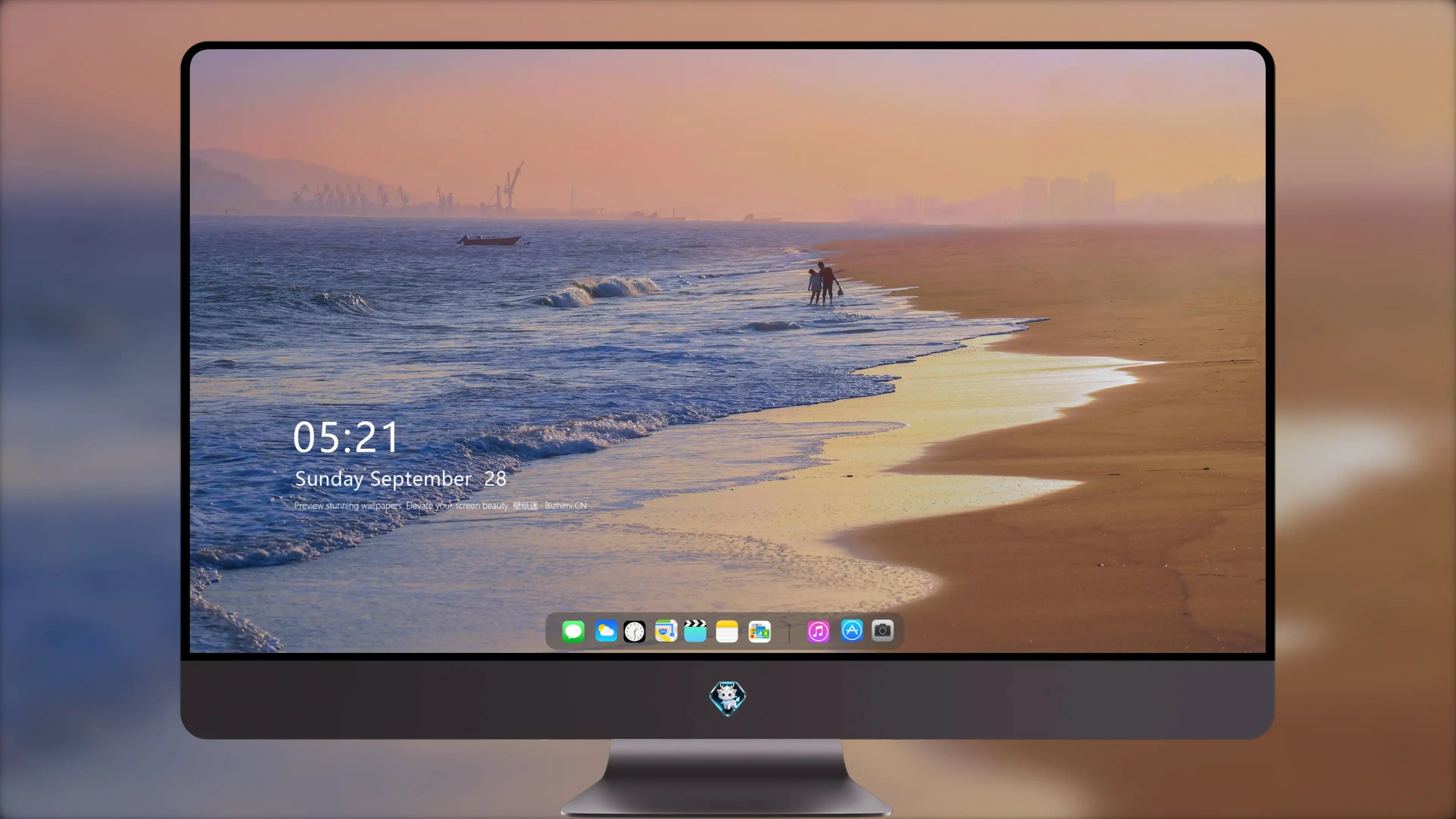Launch the Maps app from the dock

666,631
